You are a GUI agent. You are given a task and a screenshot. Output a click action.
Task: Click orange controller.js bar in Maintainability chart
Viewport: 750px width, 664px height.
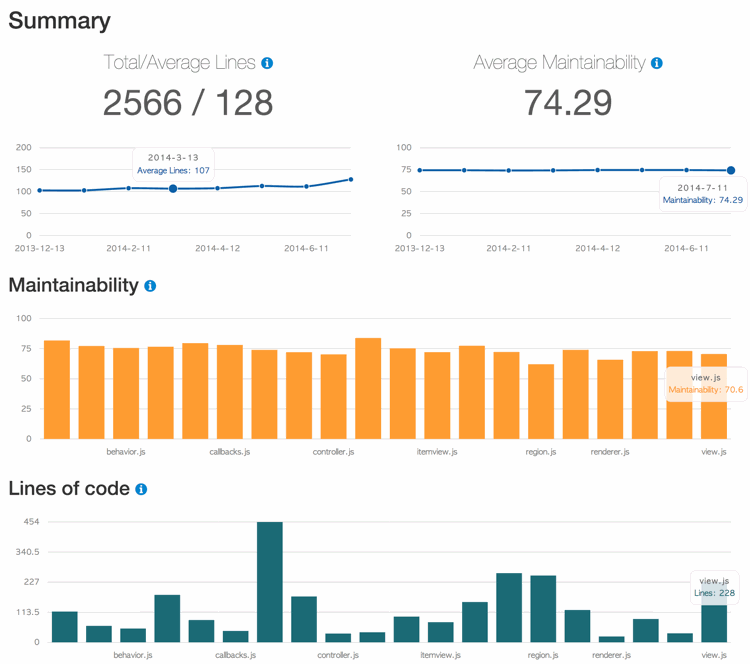[x=333, y=397]
